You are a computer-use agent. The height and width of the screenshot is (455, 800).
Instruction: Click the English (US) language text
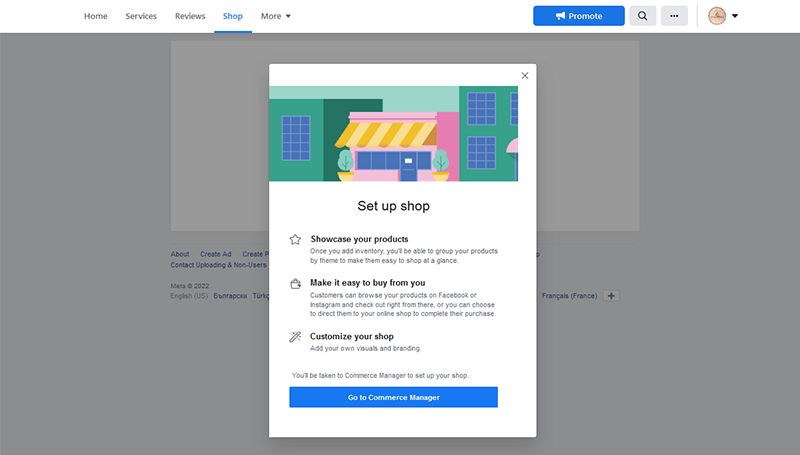189,296
